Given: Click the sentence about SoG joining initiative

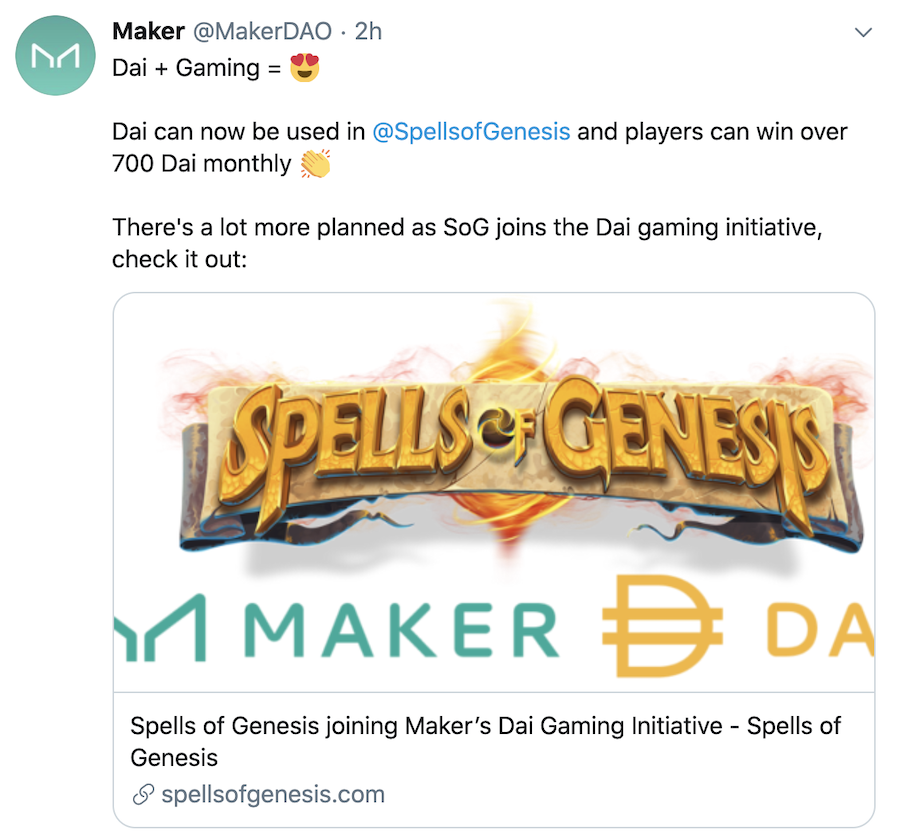Looking at the screenshot, I should (x=467, y=227).
